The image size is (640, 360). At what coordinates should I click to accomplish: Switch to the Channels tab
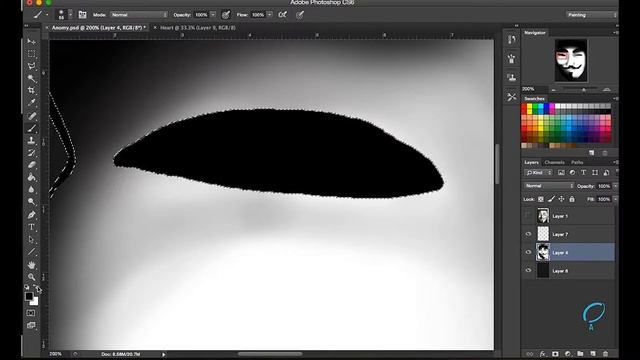pos(554,162)
